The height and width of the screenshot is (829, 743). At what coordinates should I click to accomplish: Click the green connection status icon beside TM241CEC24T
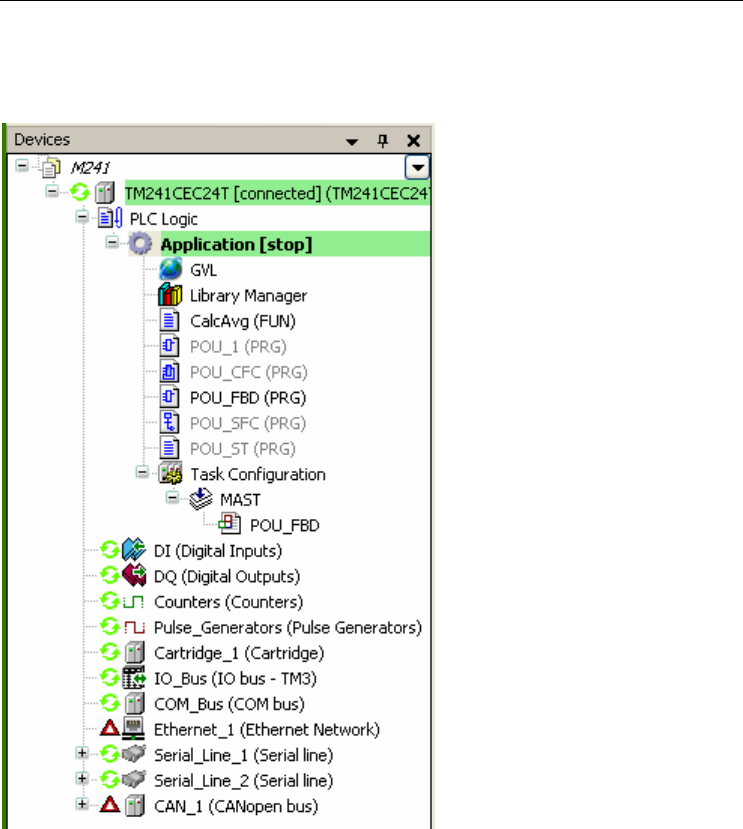coord(80,192)
